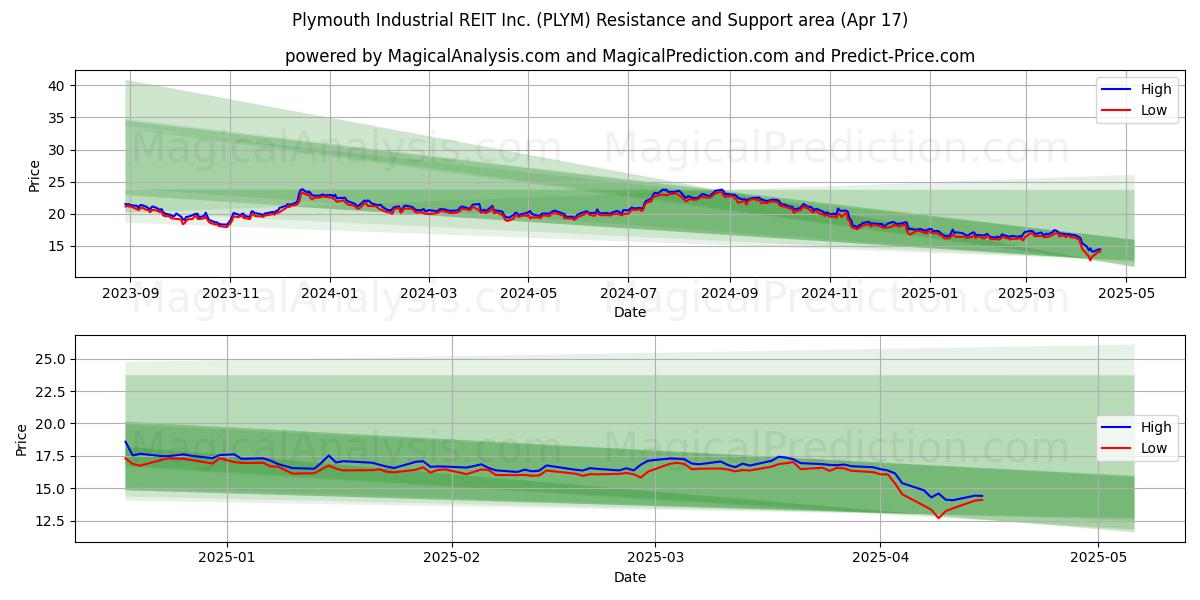
Task: Click the '2024-01' label on the top chart axis
Action: click(x=329, y=294)
